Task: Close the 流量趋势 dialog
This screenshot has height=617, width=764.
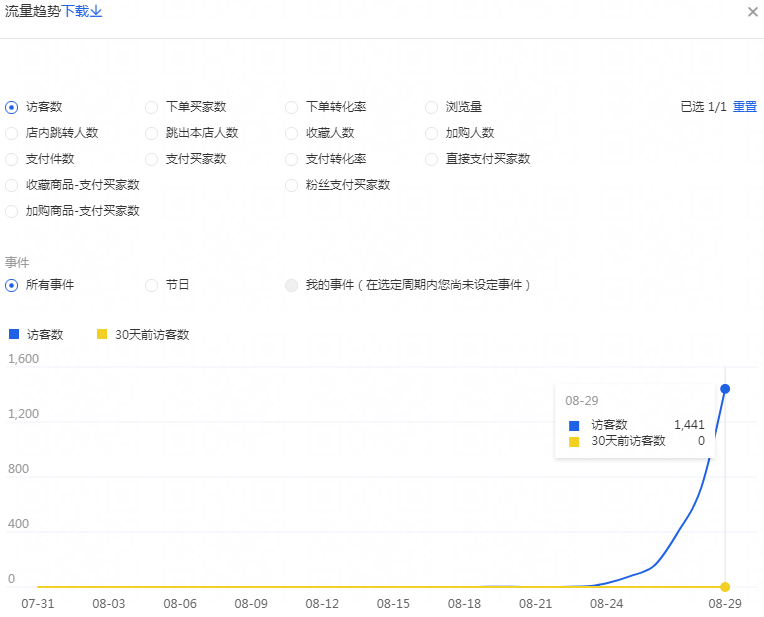Action: coord(752,12)
